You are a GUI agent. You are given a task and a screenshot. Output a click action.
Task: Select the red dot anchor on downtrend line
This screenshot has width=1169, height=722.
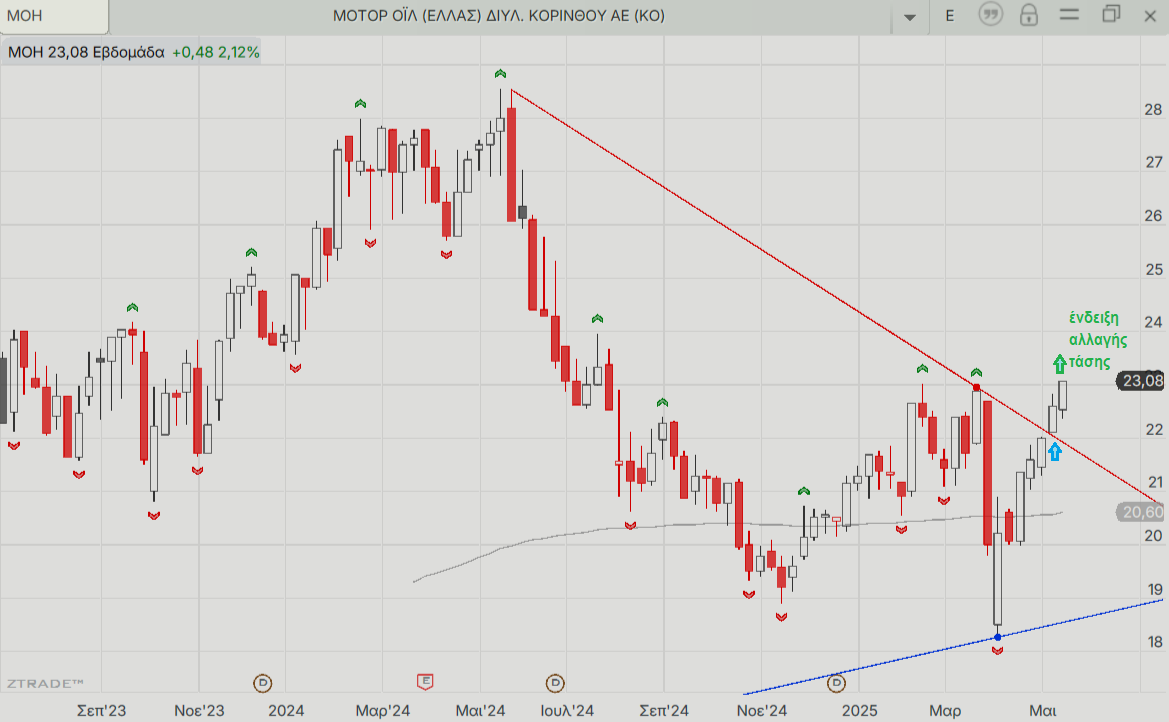click(976, 387)
